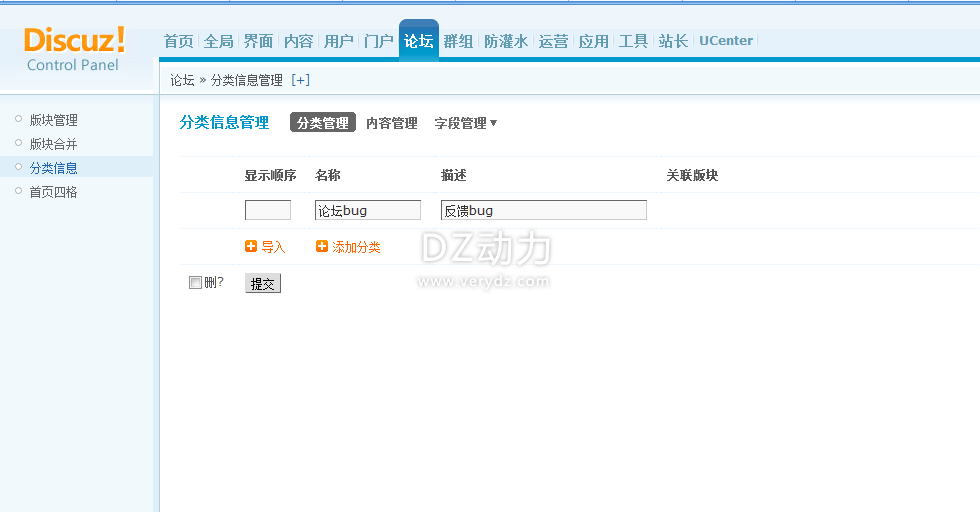Select the 分类管理 tab
Image resolution: width=980 pixels, height=512 pixels.
tap(322, 123)
